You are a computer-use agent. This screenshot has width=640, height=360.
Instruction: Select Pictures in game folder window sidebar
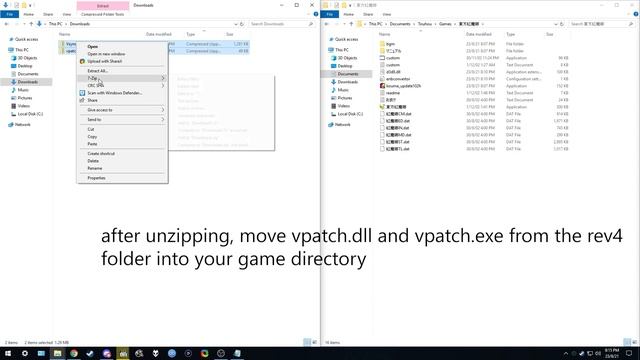tap(345, 98)
